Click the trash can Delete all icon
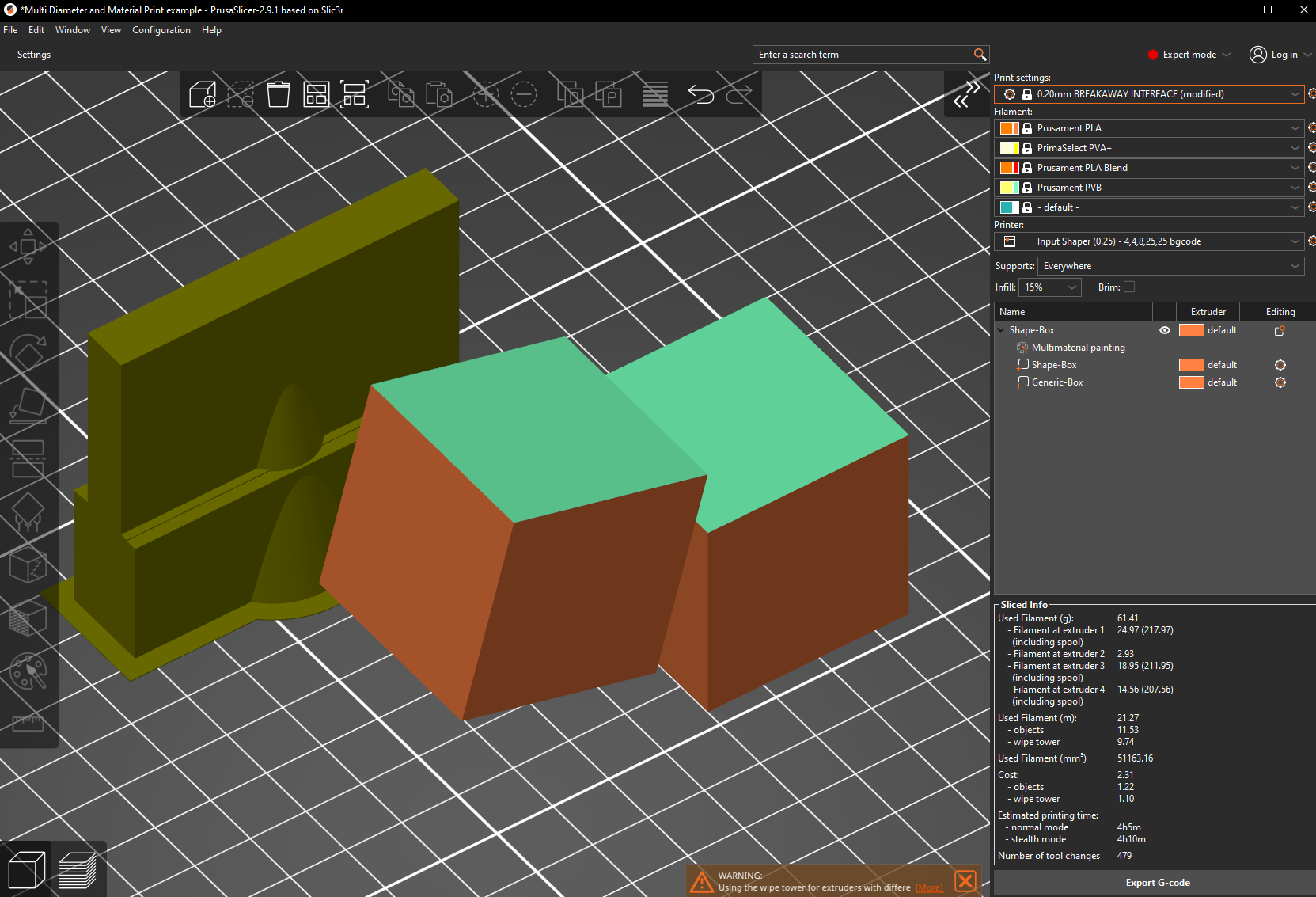This screenshot has height=897, width=1316. (x=279, y=94)
